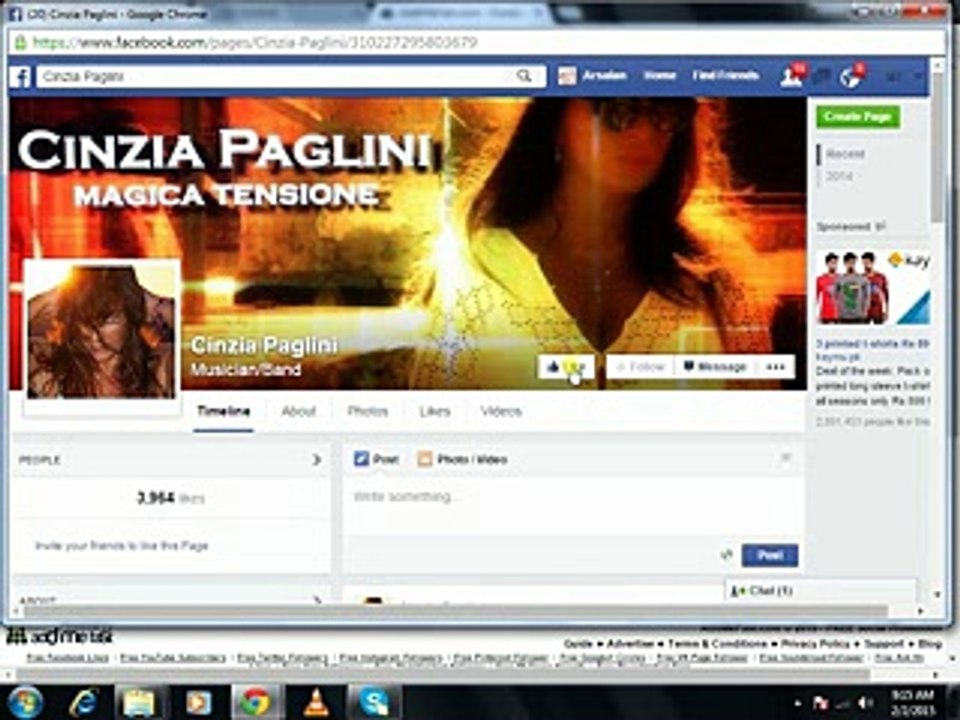Click the Cinzia Paglini page name

tap(264, 345)
